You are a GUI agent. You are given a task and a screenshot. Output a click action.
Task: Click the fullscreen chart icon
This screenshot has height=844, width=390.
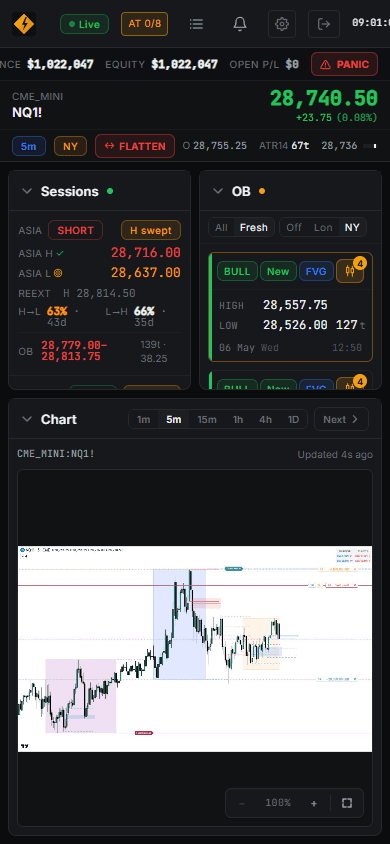pyautogui.click(x=347, y=803)
